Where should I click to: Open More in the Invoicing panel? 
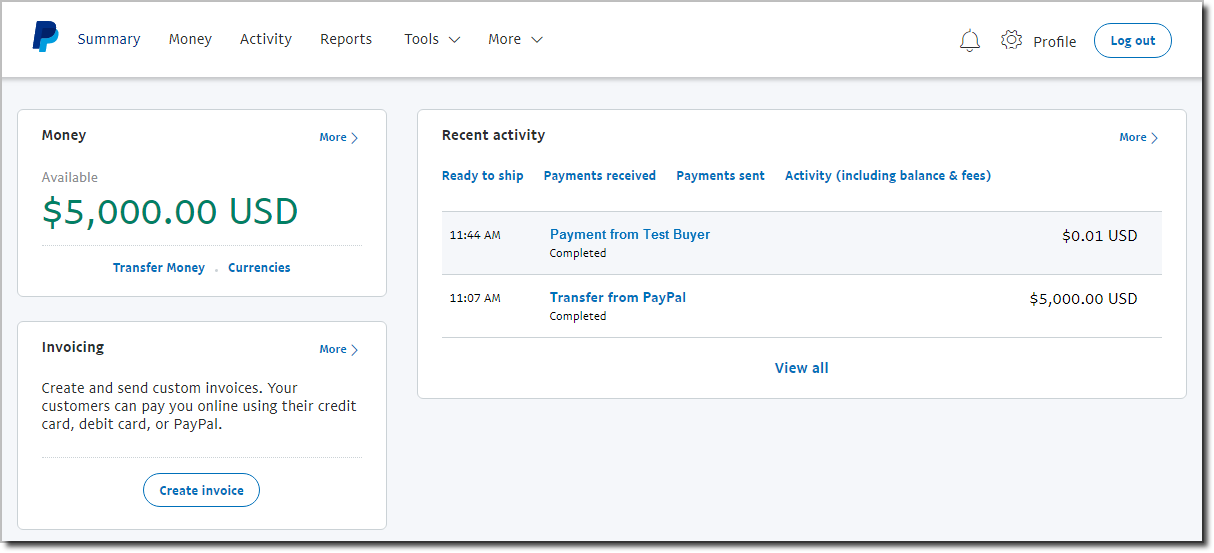click(338, 350)
